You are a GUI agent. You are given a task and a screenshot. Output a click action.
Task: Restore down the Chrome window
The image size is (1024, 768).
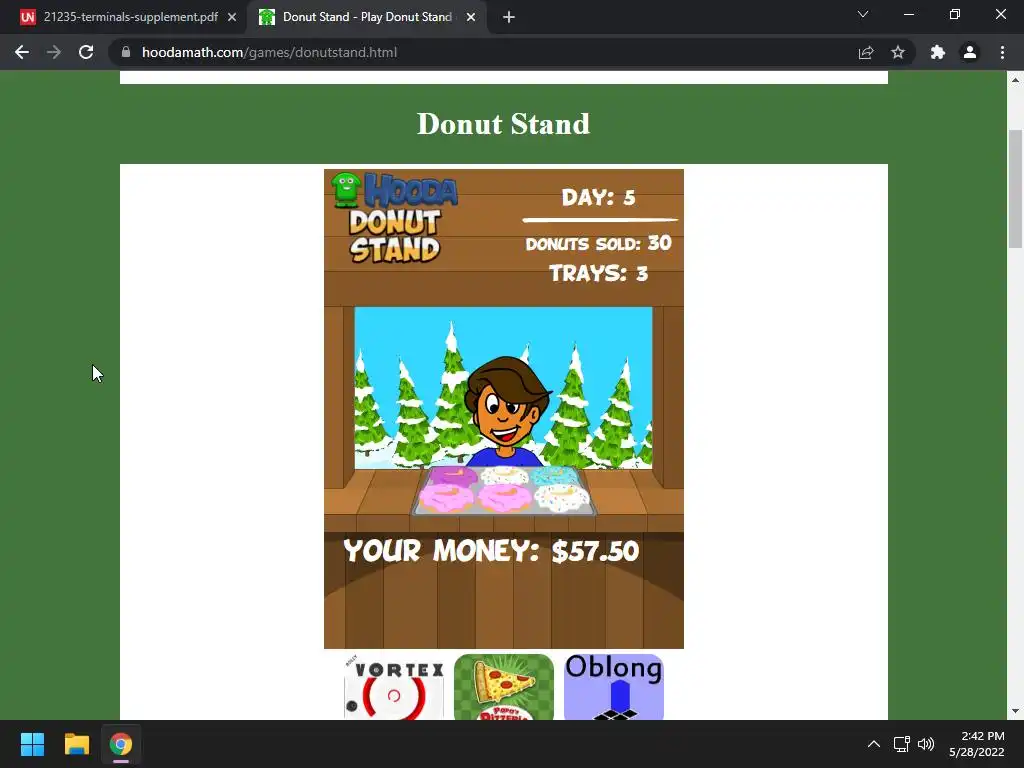[955, 14]
